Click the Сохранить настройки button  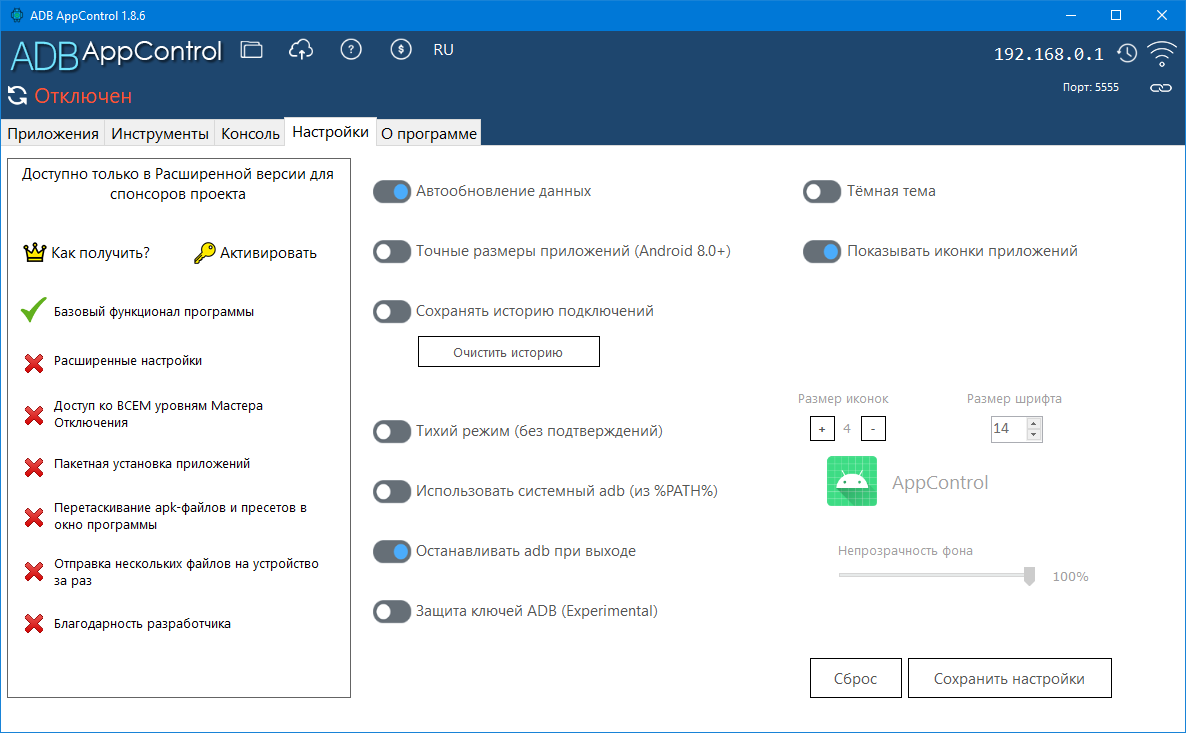point(1009,678)
